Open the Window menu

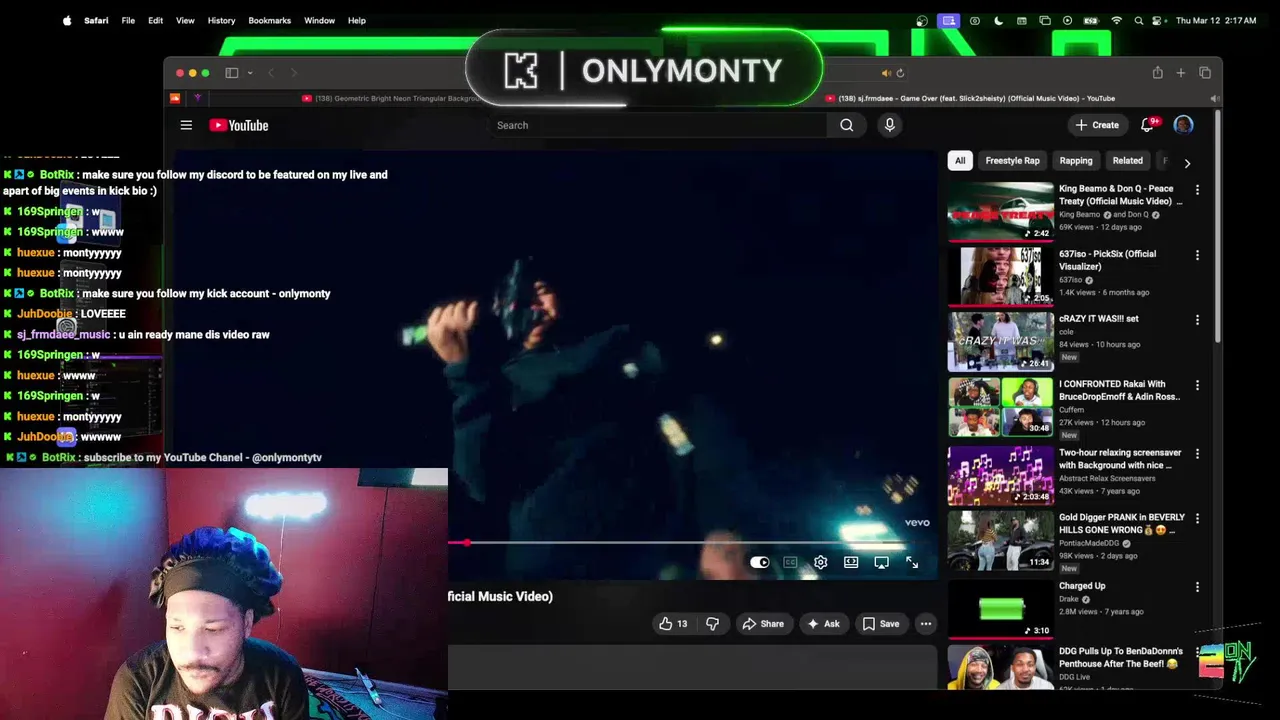click(319, 20)
